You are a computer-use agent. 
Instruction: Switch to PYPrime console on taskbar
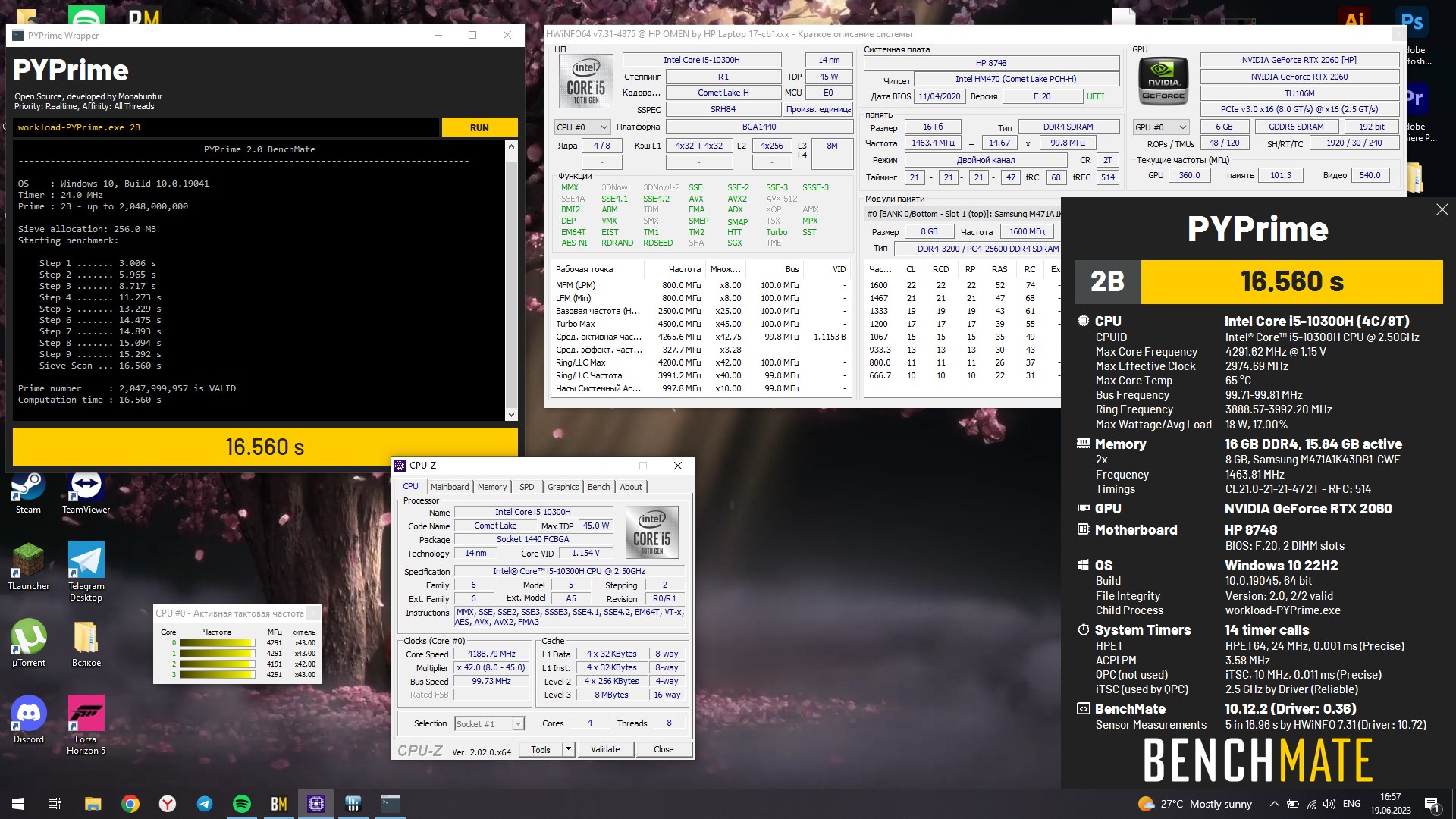tap(391, 804)
